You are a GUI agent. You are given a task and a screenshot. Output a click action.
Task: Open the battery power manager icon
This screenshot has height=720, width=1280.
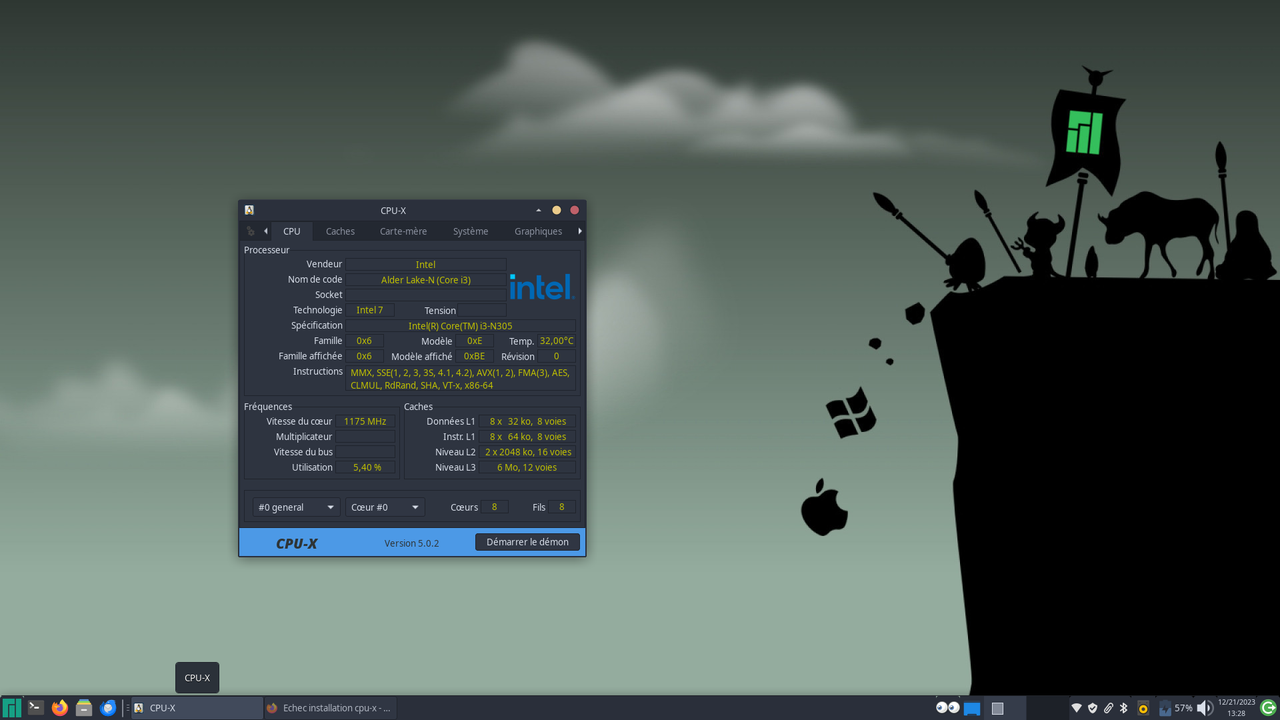point(1165,708)
